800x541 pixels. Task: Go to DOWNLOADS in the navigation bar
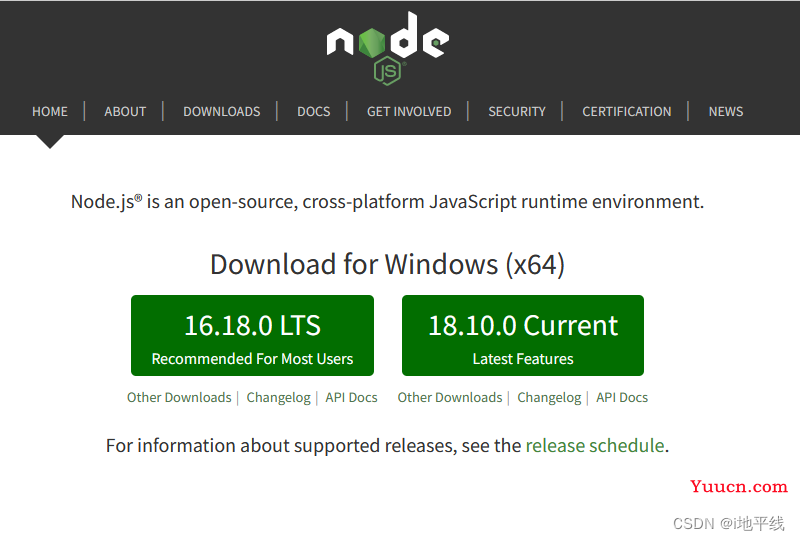(221, 111)
